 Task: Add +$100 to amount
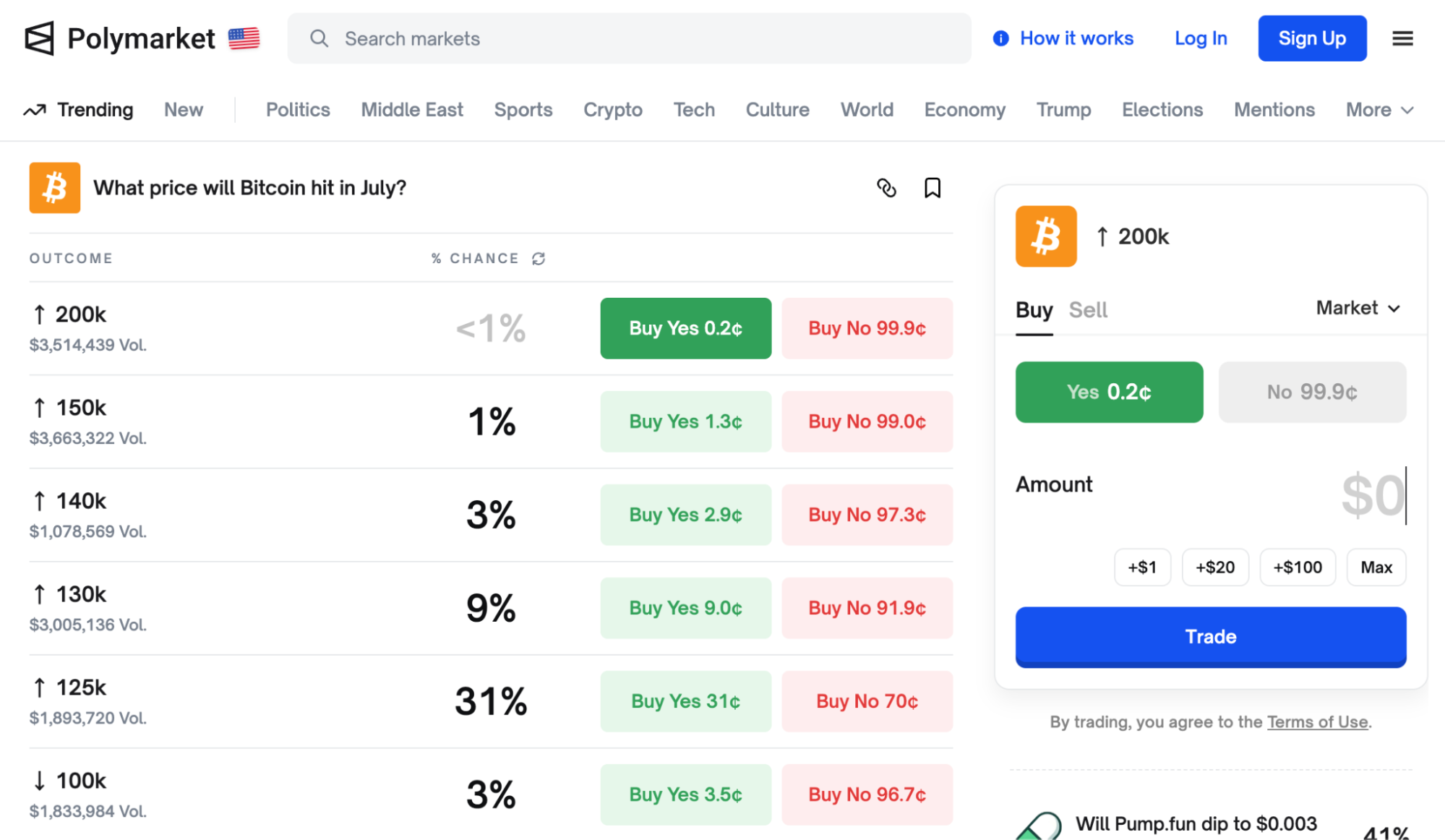(x=1298, y=567)
